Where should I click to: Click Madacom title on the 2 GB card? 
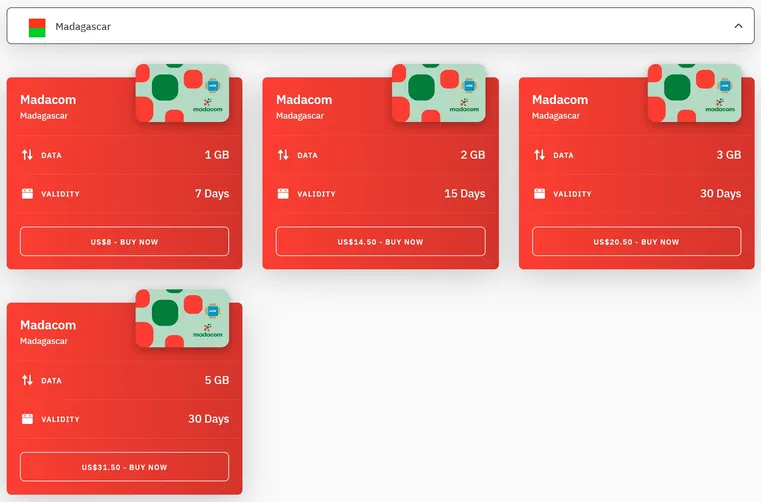point(304,100)
